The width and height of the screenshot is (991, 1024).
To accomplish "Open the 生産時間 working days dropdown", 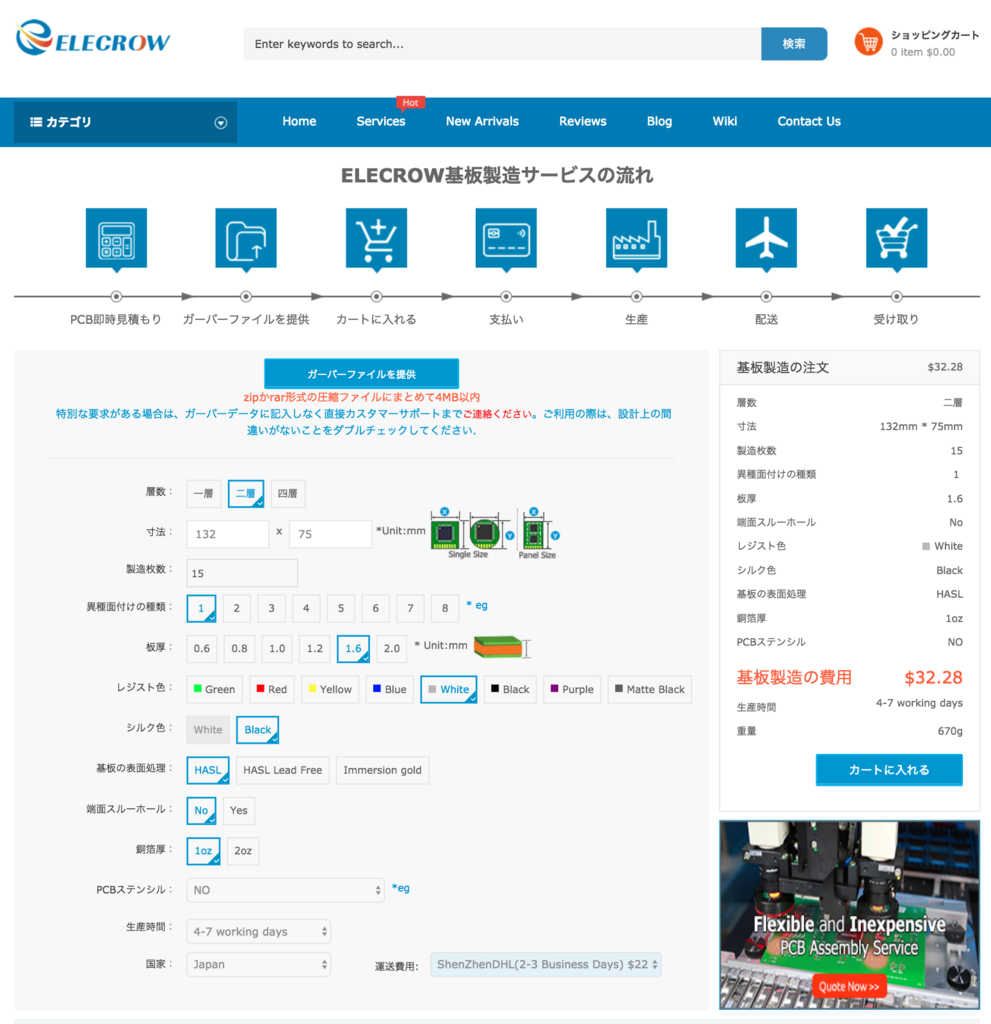I will click(x=259, y=932).
